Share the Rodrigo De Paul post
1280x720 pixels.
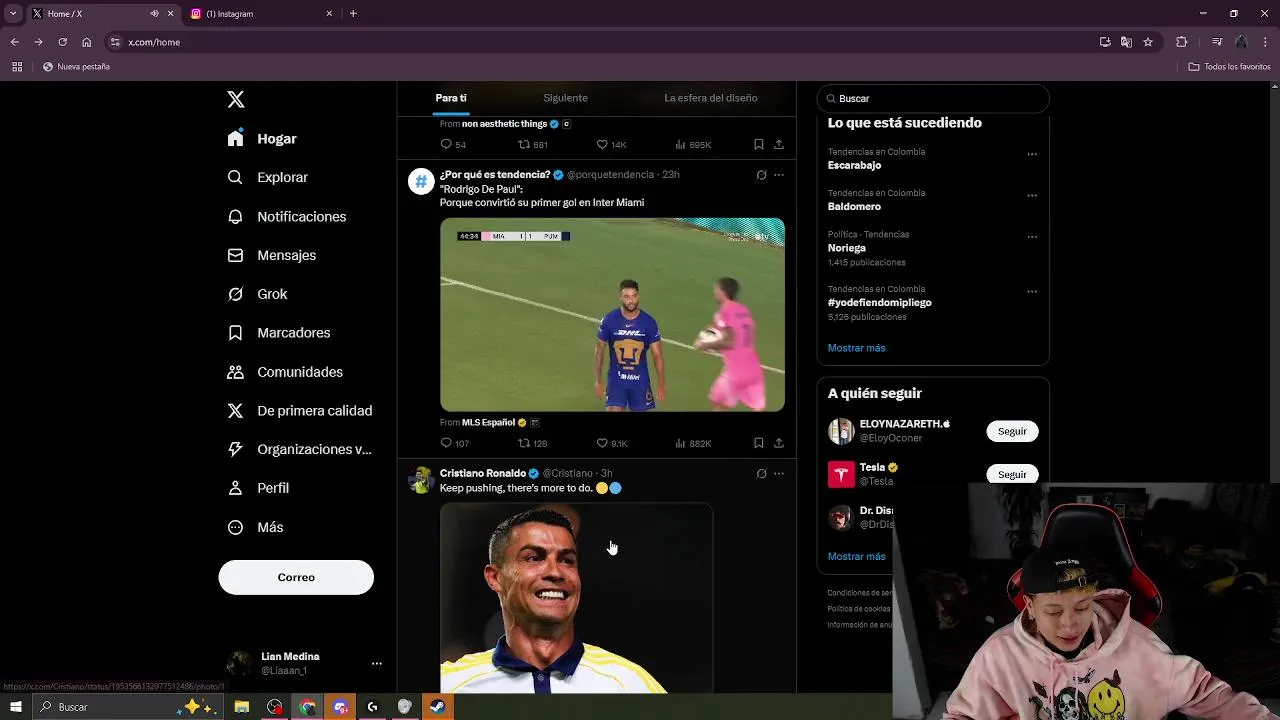coord(779,443)
